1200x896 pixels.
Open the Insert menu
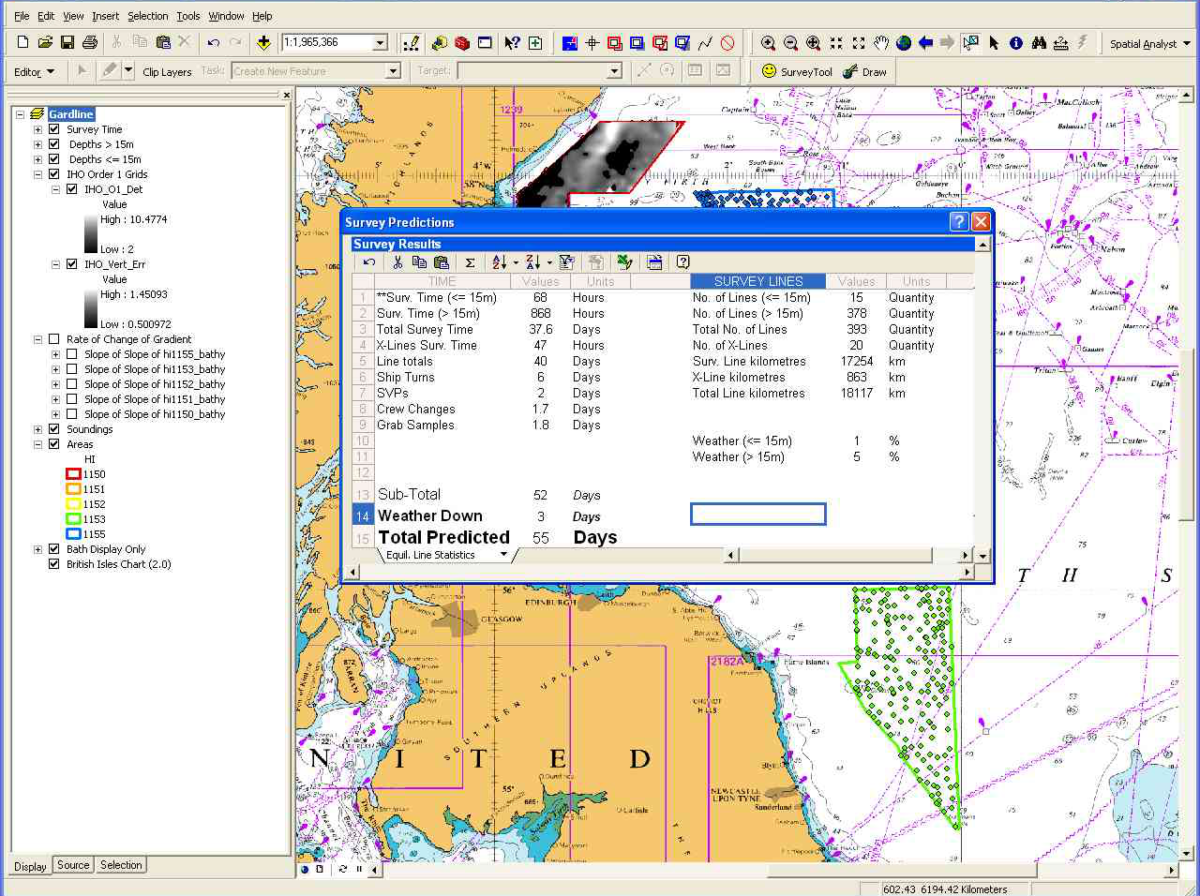coord(105,16)
